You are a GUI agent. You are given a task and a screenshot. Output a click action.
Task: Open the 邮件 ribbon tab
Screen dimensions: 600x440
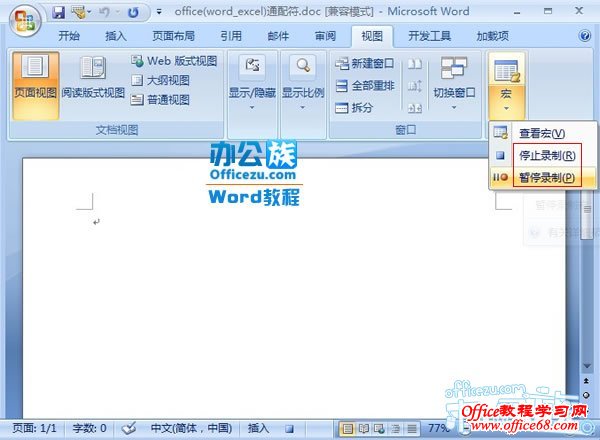tap(278, 36)
